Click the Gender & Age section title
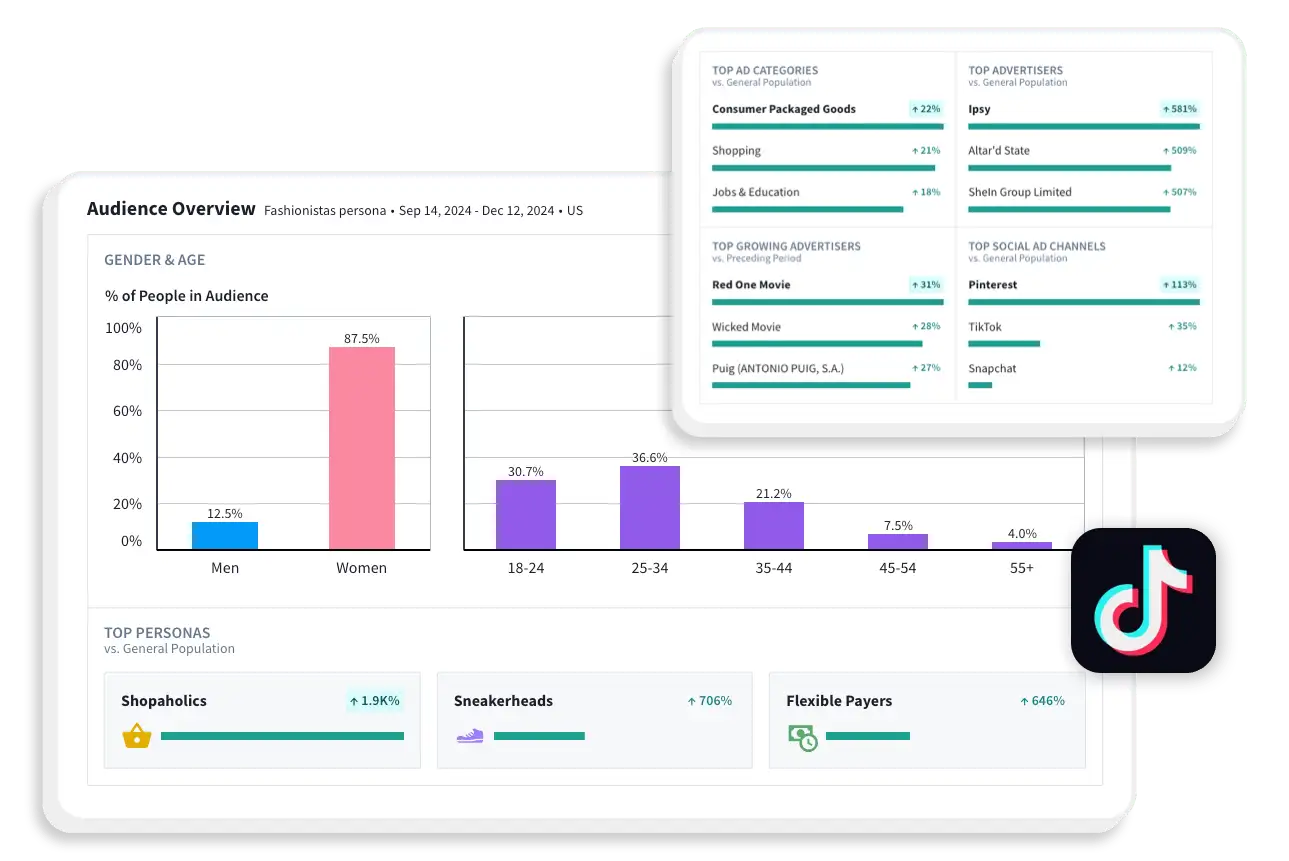The image size is (1289, 861). click(x=155, y=260)
